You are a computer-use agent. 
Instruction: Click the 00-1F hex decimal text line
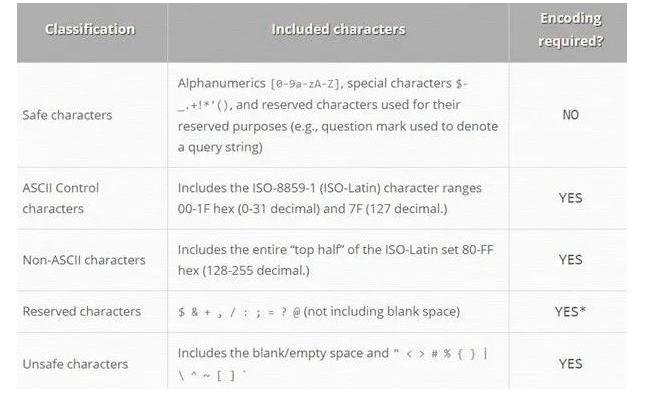[x=312, y=209]
